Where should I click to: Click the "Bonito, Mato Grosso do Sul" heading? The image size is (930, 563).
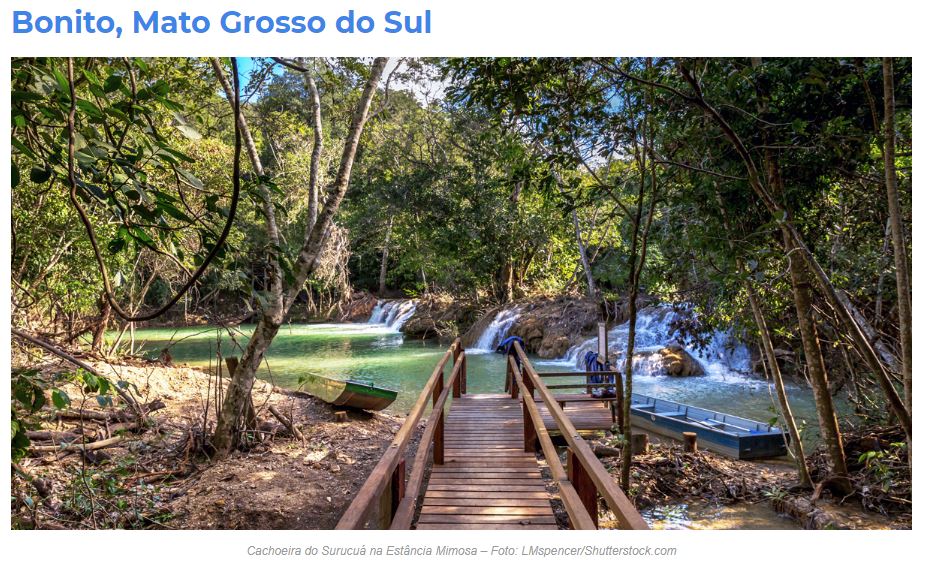coord(221,23)
